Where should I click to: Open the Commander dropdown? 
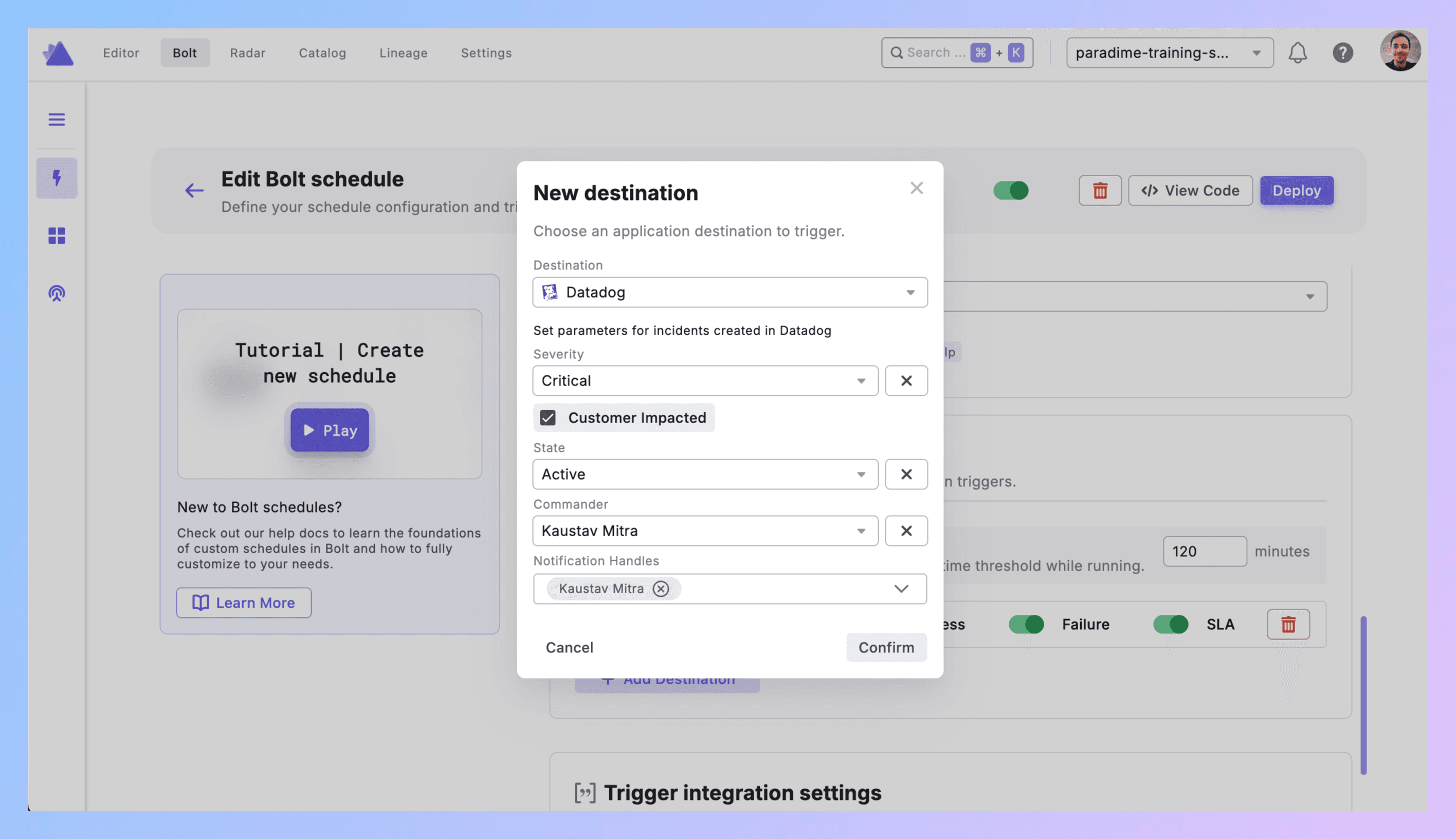[705, 530]
